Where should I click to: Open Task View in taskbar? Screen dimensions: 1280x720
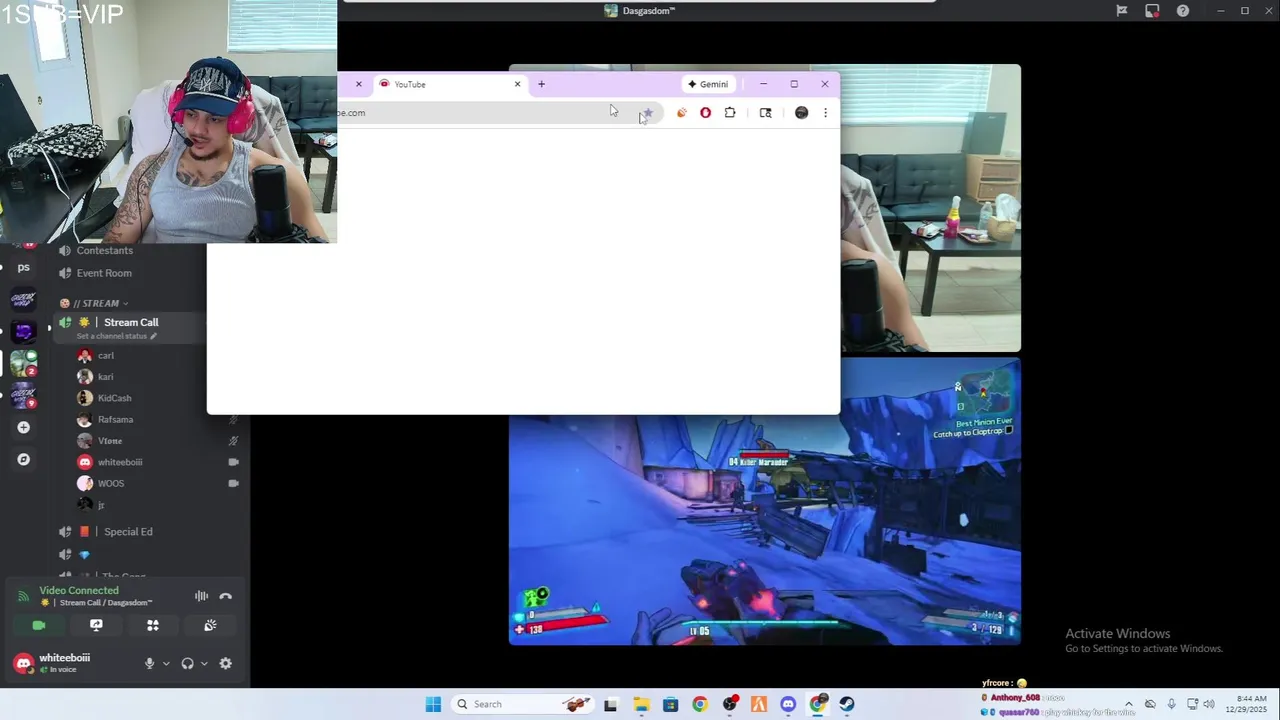tap(611, 704)
